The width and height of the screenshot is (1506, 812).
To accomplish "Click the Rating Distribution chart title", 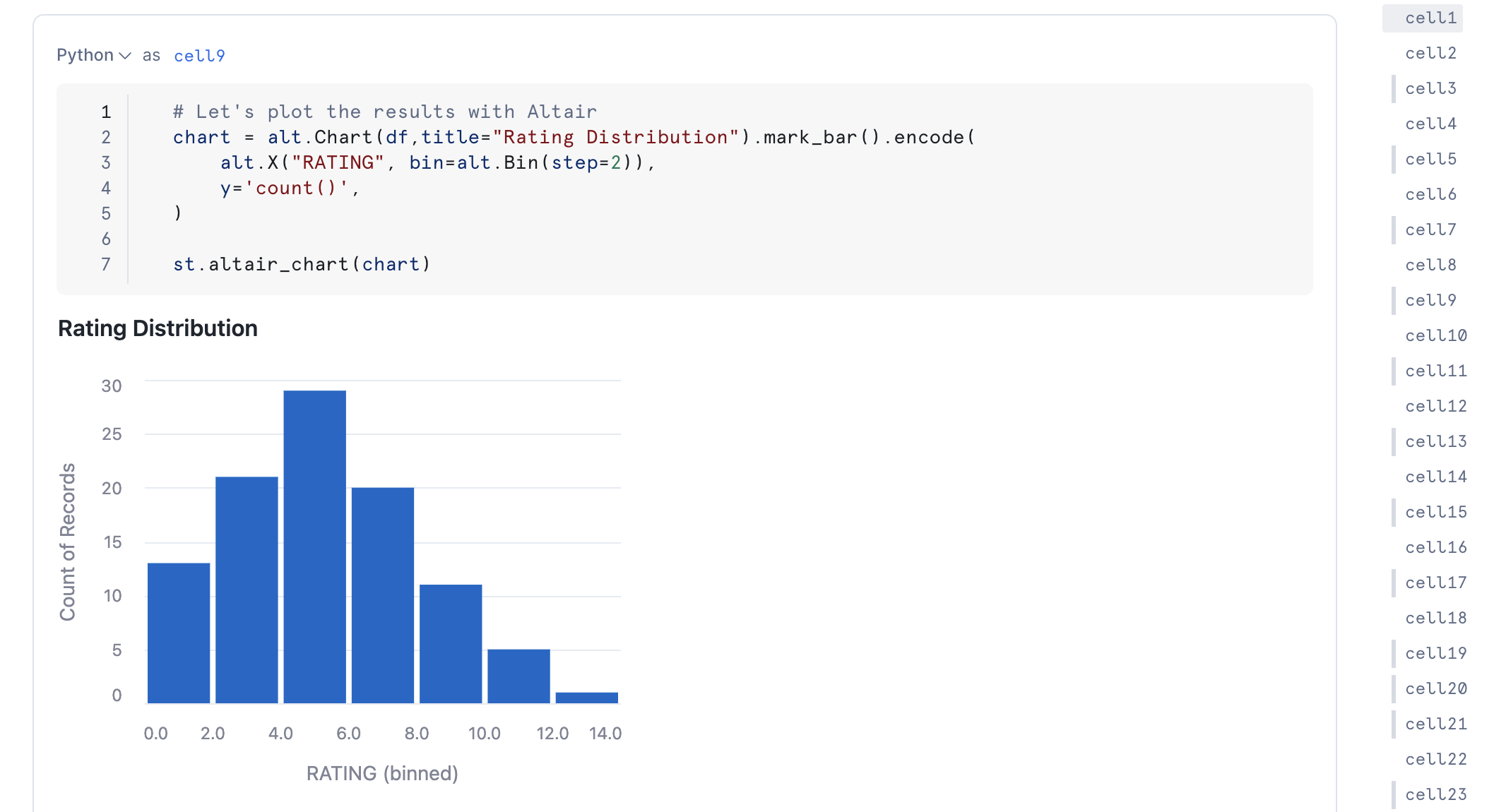I will pos(158,328).
